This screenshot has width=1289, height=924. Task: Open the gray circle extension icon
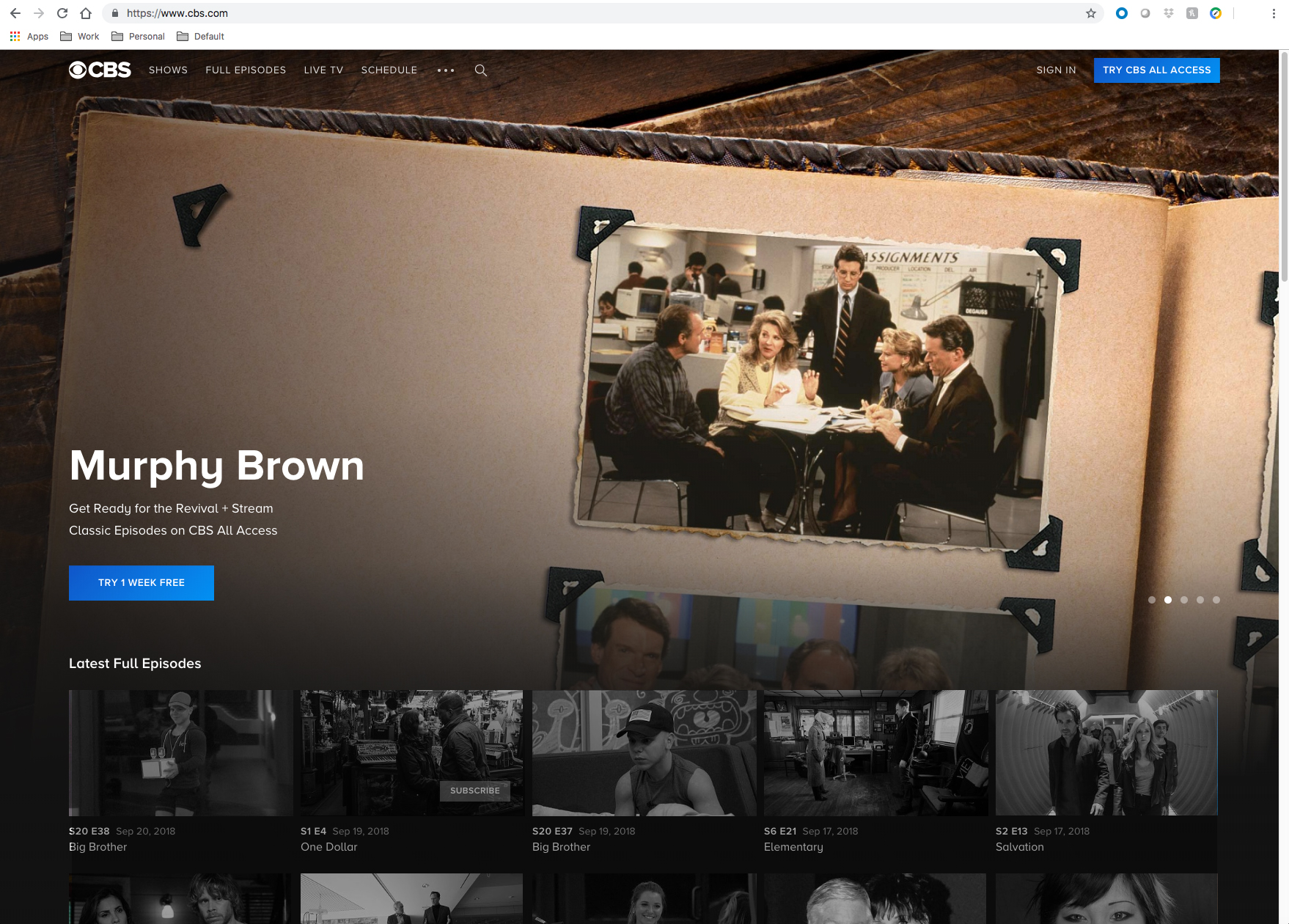[x=1145, y=13]
